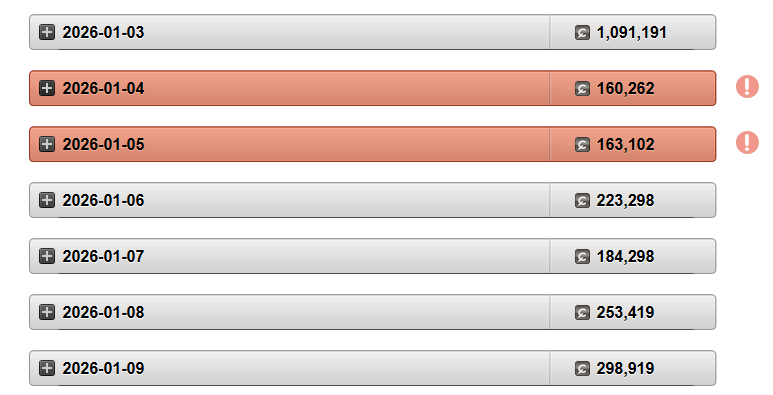Click the 1,091,191 amount value
The image size is (773, 395).
(x=632, y=33)
